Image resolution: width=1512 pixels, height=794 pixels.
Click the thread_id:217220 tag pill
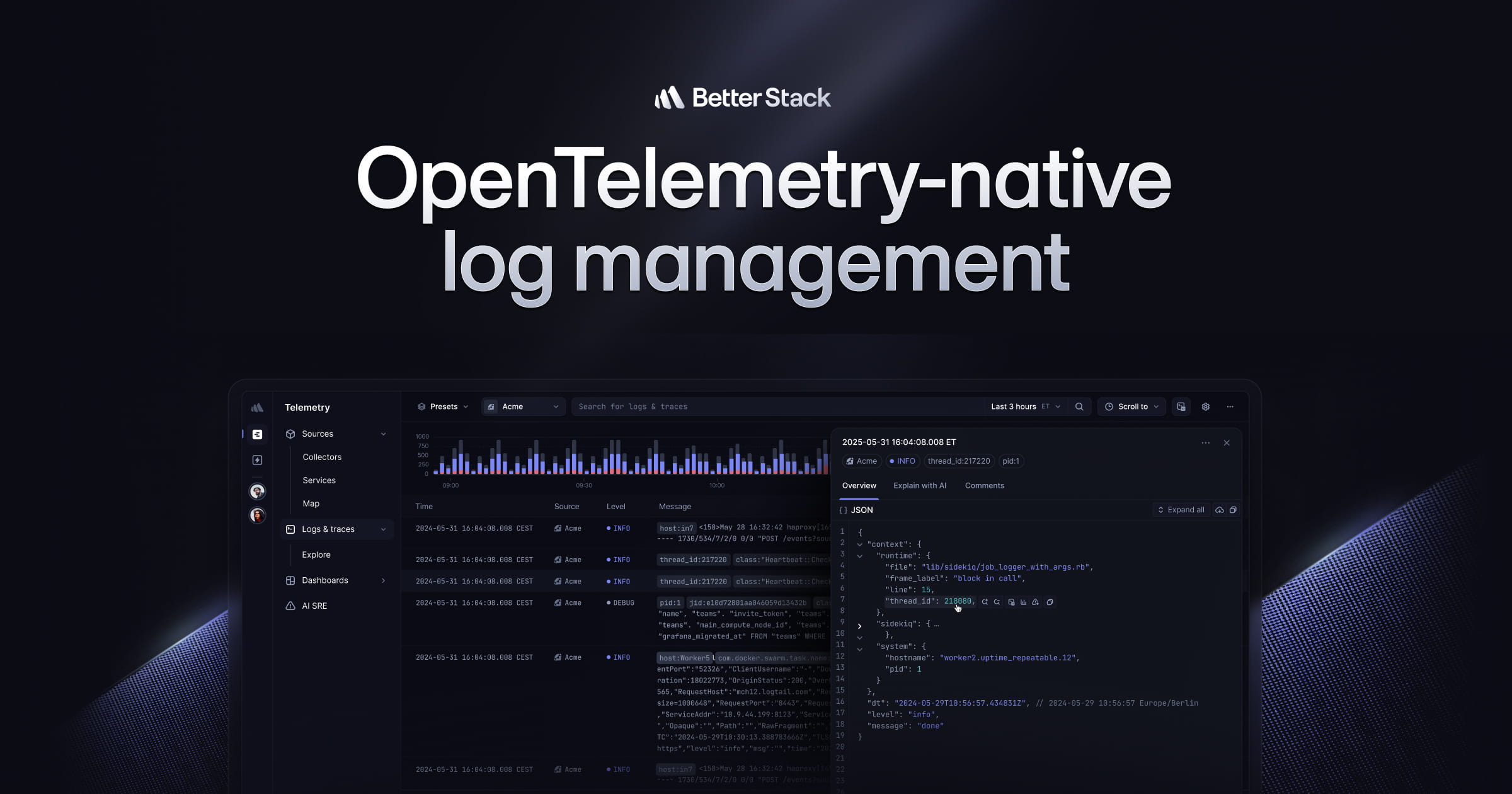[x=959, y=461]
